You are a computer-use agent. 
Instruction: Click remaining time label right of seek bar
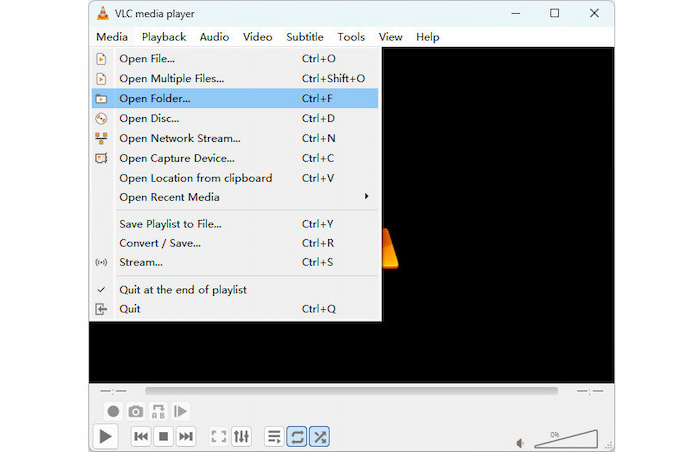[590, 391]
